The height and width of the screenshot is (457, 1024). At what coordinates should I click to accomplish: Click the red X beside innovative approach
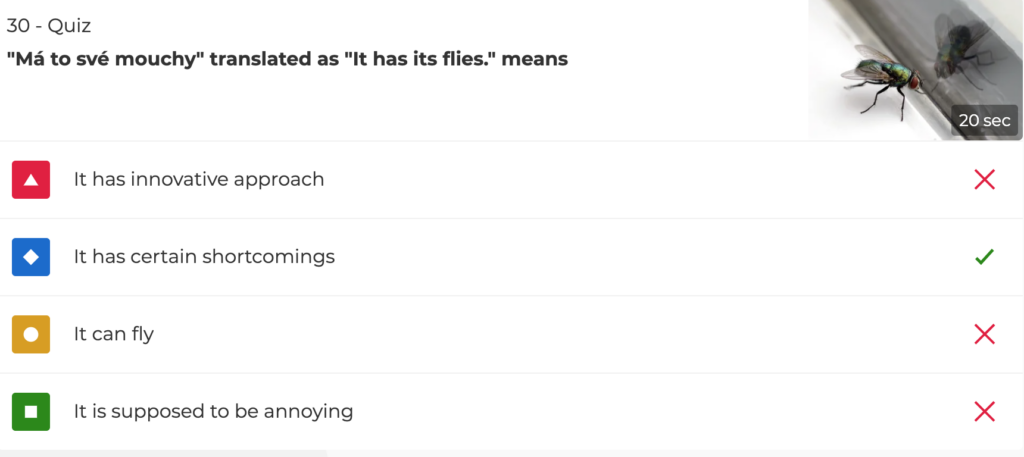coord(984,180)
